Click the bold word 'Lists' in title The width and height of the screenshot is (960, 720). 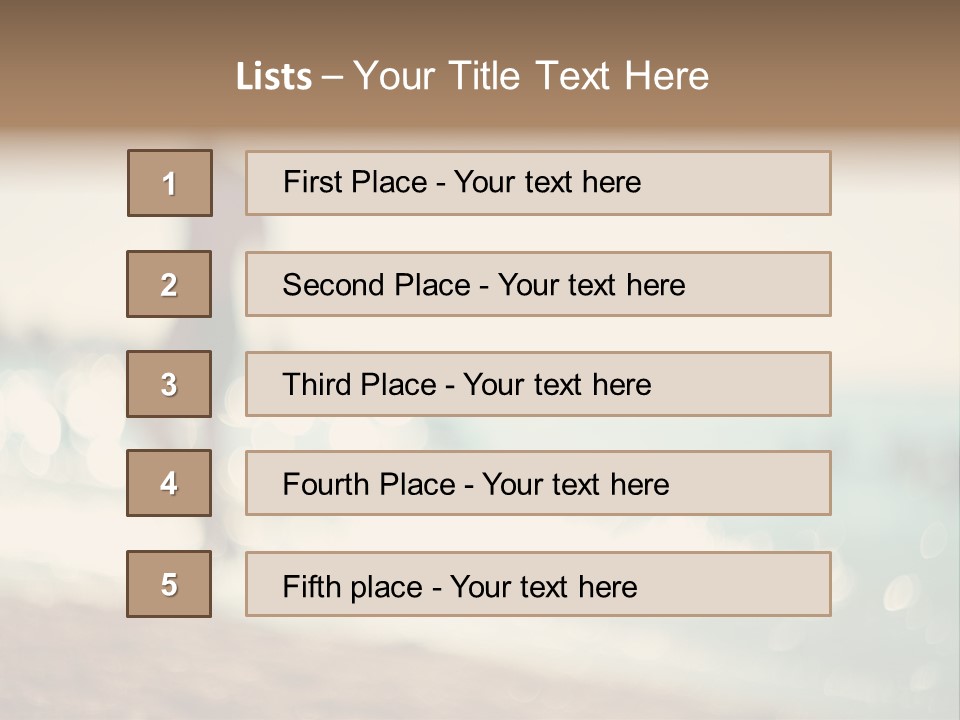click(x=274, y=77)
